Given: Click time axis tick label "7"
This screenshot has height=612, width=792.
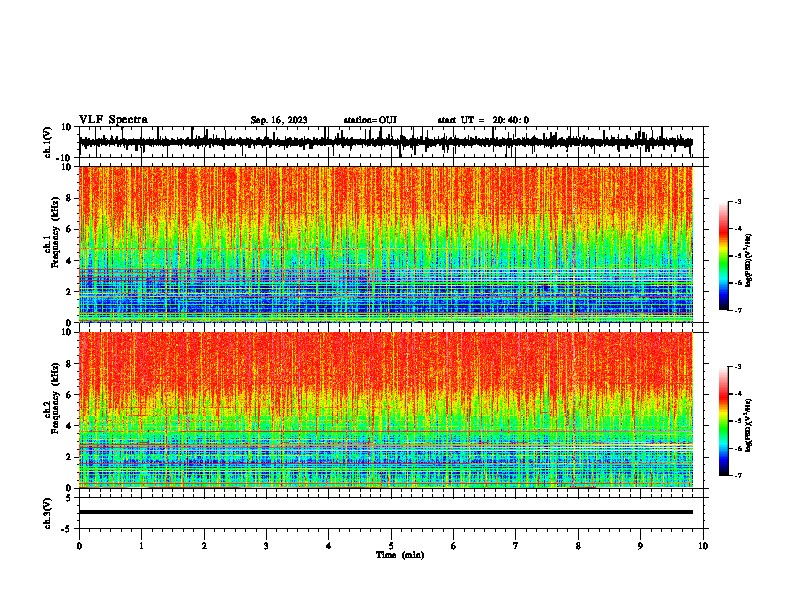Looking at the screenshot, I should (516, 546).
